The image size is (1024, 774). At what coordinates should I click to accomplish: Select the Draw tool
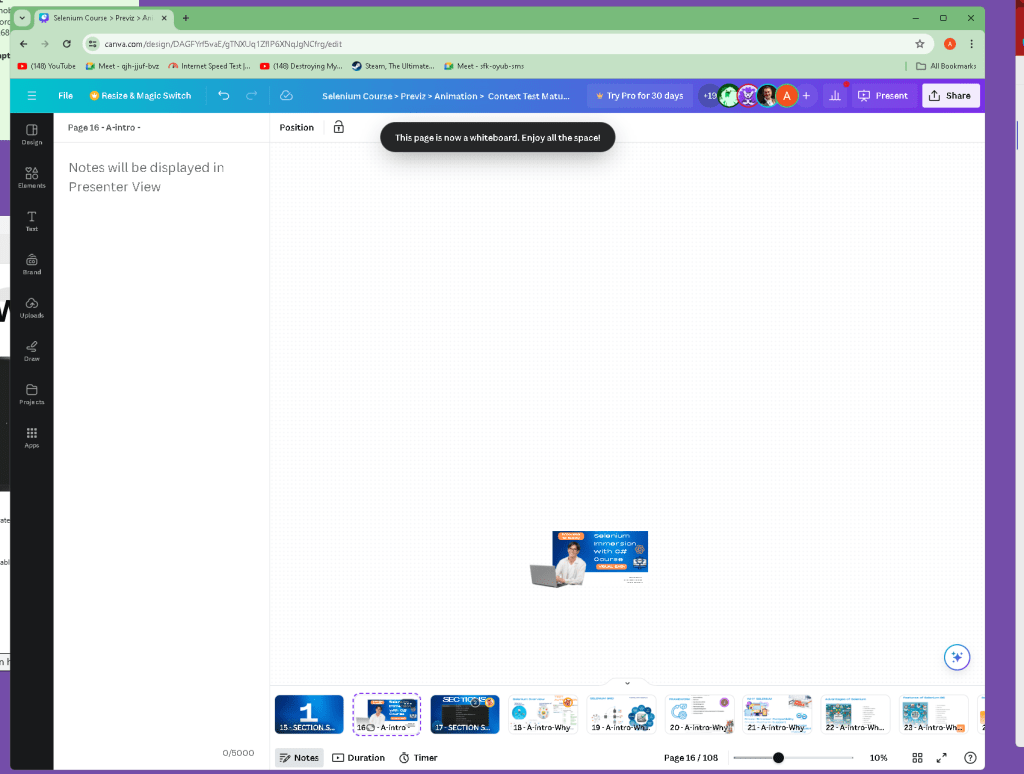tap(31, 351)
